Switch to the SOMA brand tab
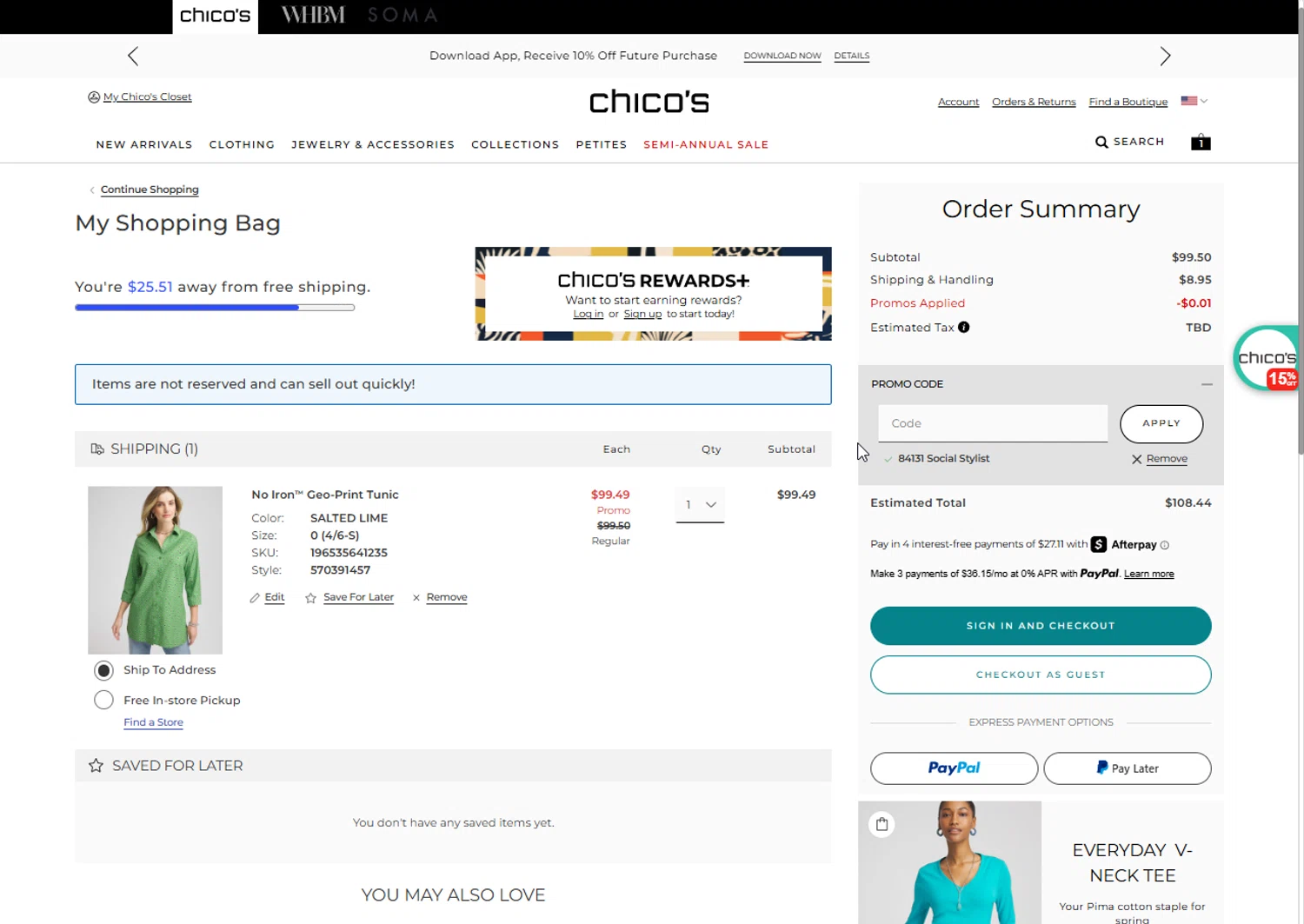1304x924 pixels. pyautogui.click(x=403, y=16)
